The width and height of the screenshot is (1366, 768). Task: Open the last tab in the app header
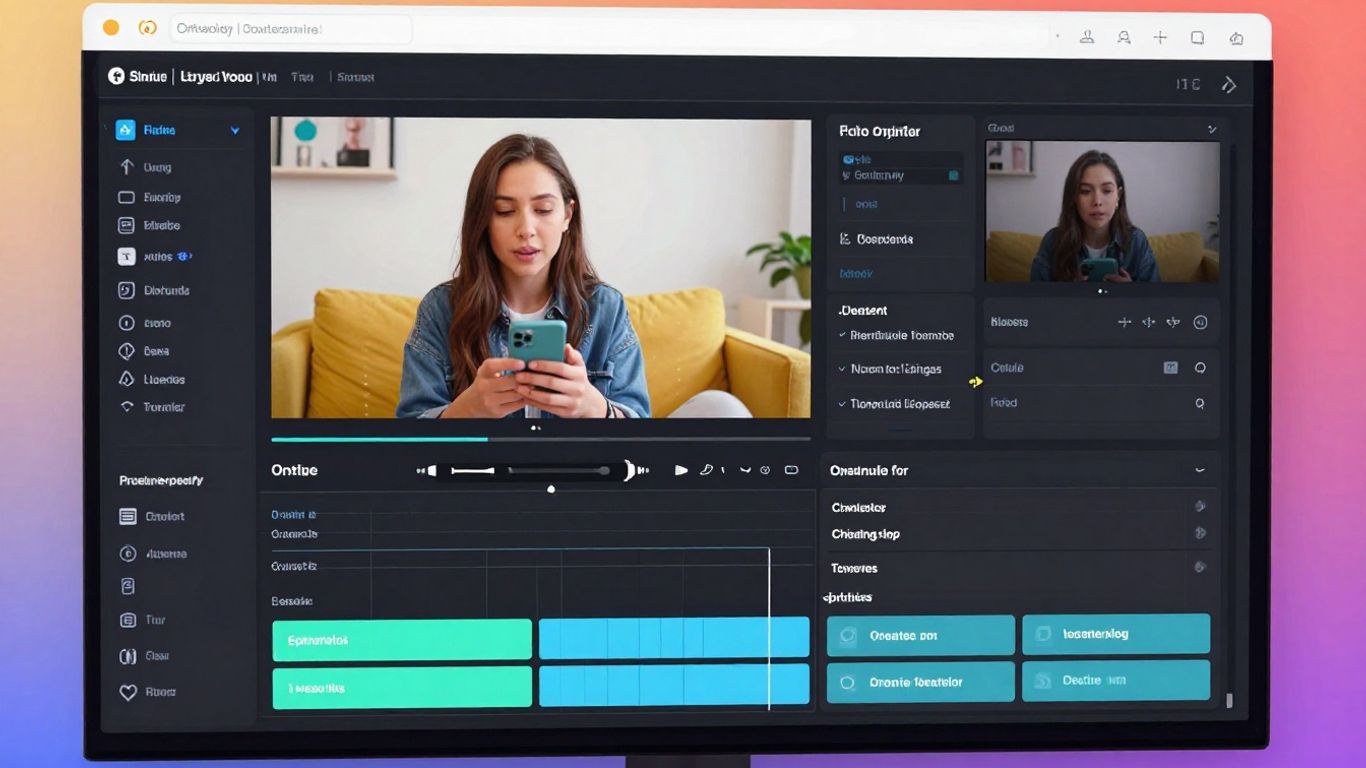pyautogui.click(x=356, y=77)
